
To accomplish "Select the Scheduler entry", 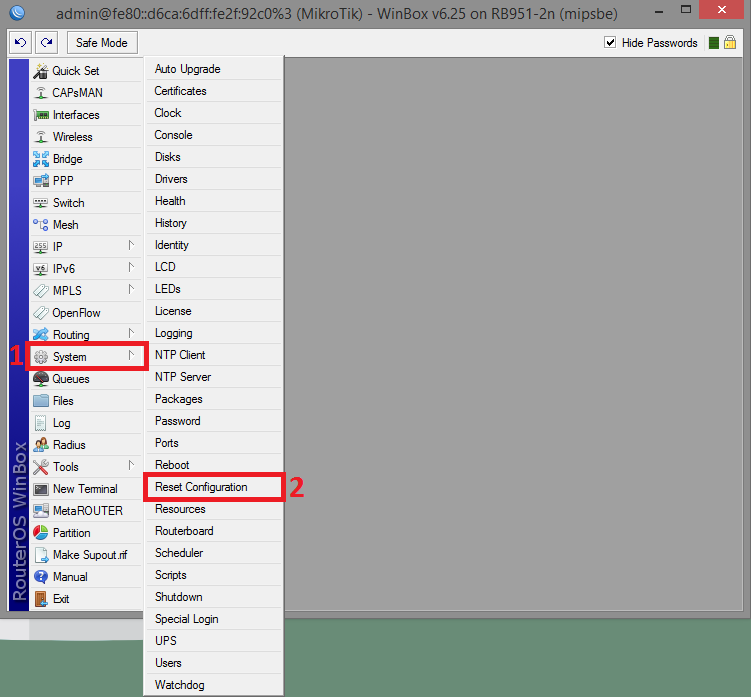I will coord(214,553).
